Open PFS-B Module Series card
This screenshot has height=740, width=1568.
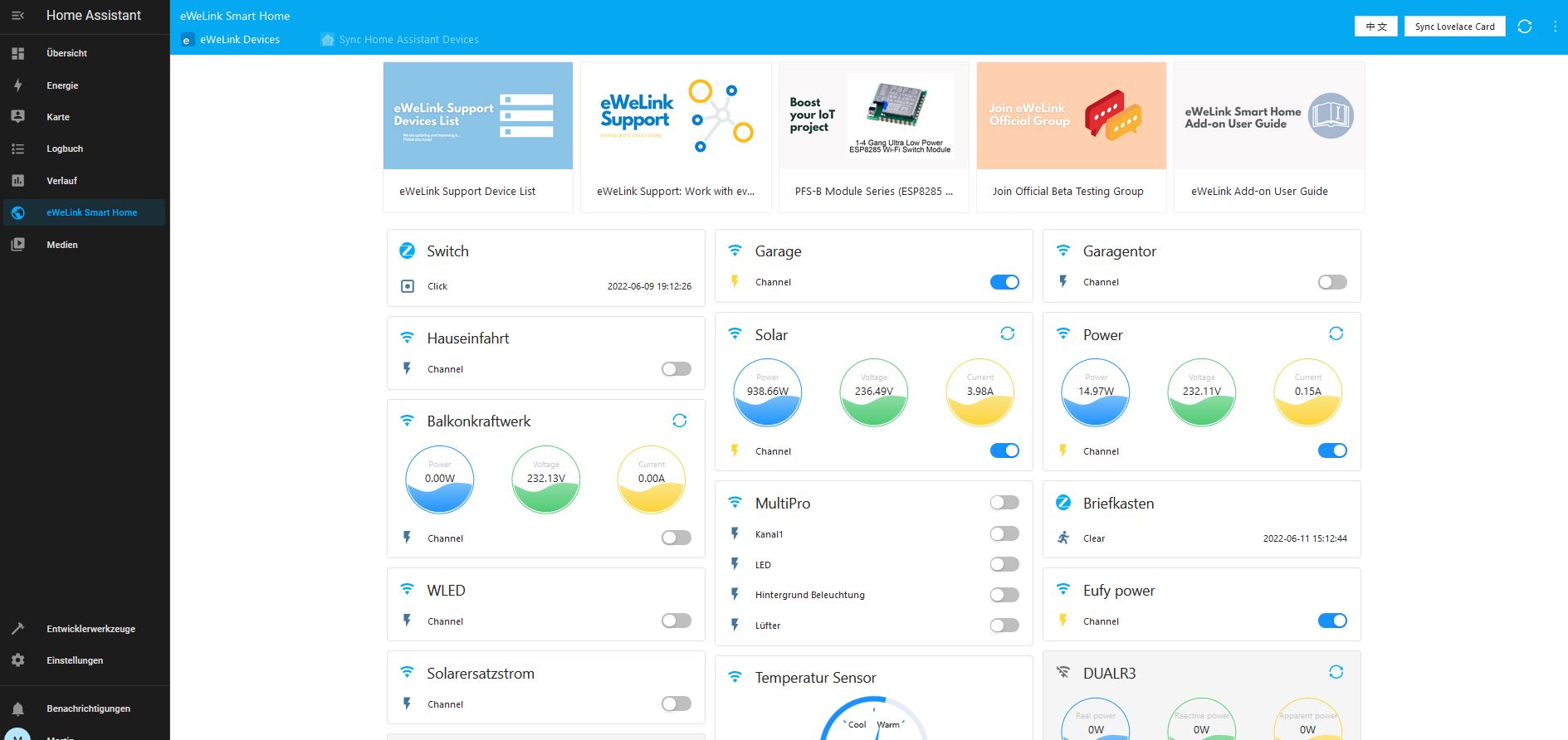point(874,138)
